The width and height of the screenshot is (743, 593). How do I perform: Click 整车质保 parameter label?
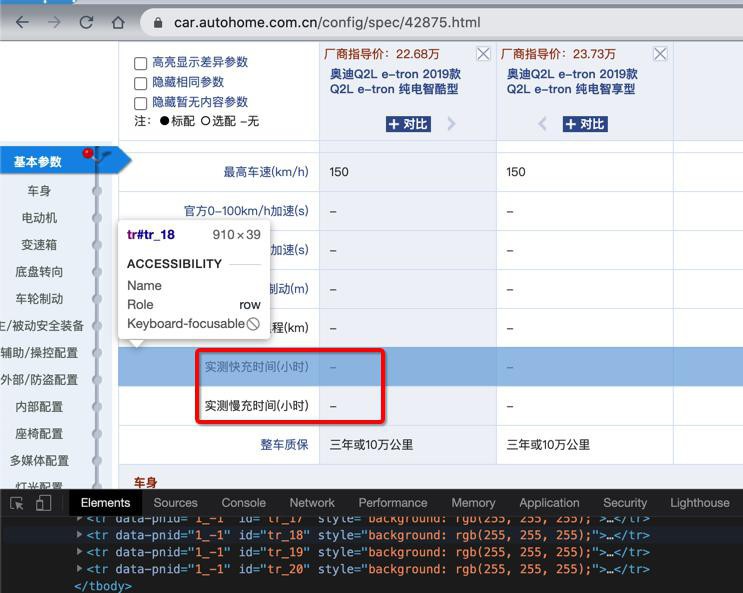click(284, 445)
